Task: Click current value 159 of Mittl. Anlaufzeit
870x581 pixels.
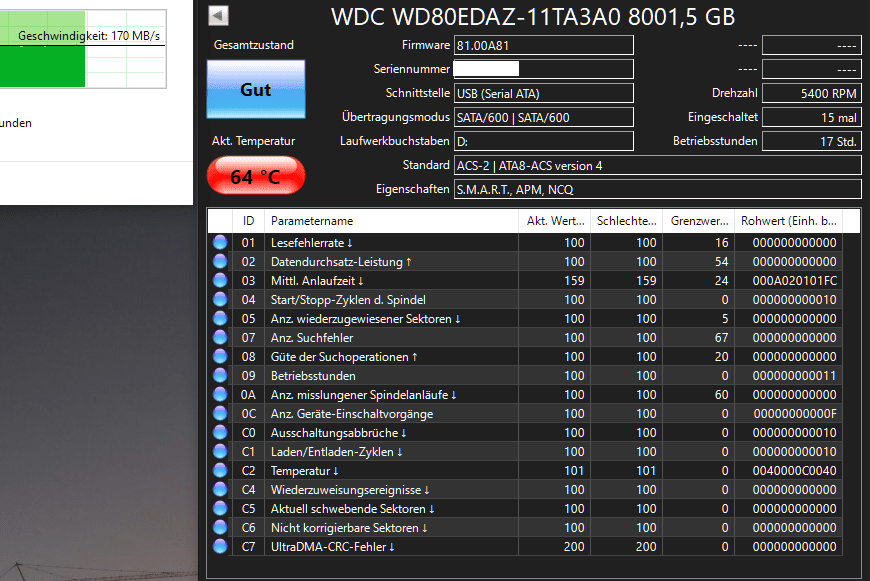Action: click(x=574, y=280)
